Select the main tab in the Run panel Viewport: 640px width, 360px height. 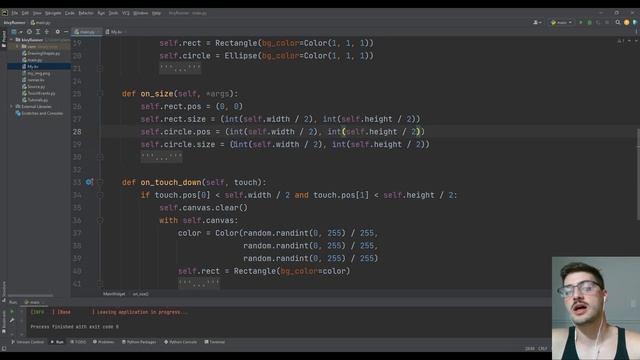pyautogui.click(x=33, y=302)
